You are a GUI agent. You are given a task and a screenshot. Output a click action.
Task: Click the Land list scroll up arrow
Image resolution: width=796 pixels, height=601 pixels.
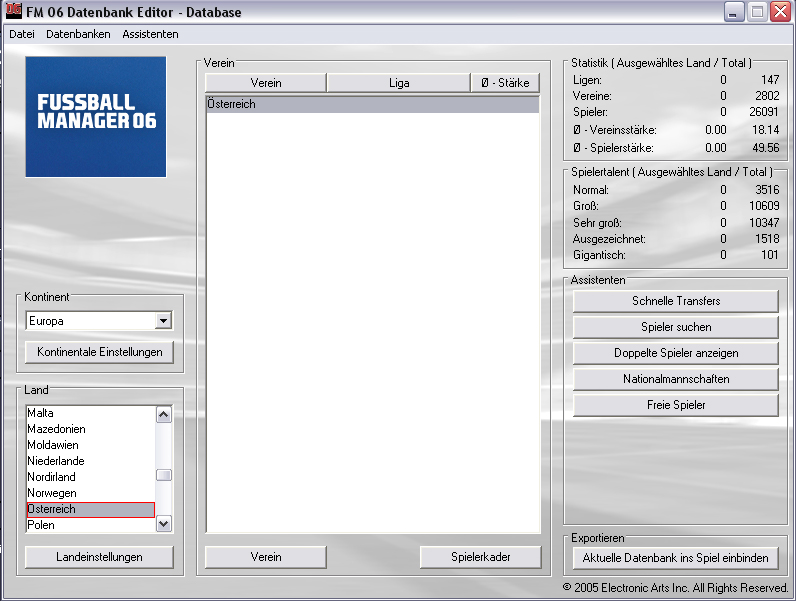tap(163, 415)
